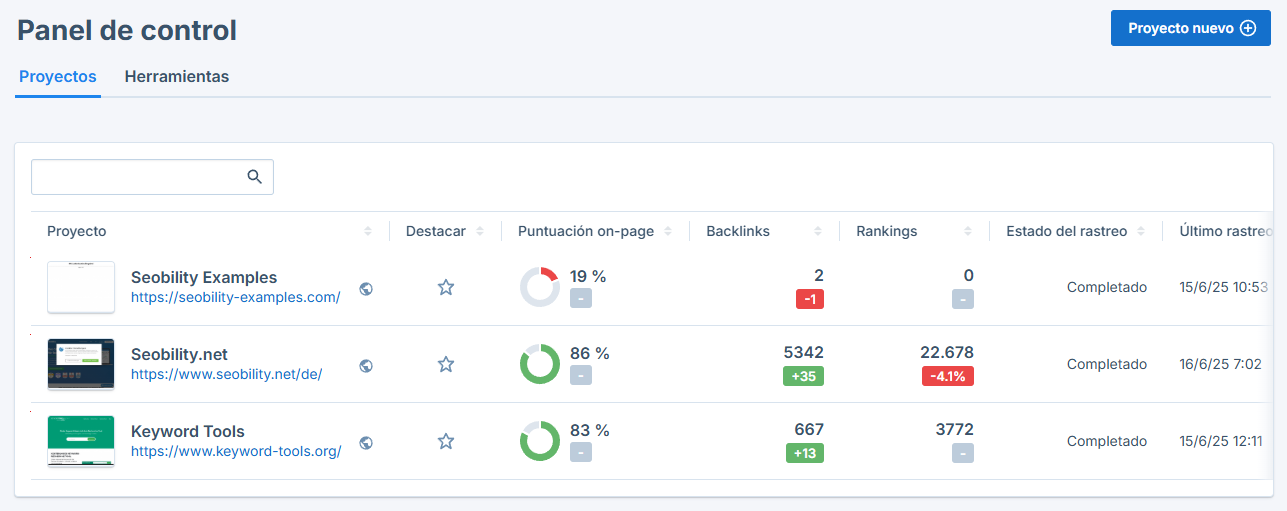Click globe icon for Seobility.net
The image size is (1287, 511).
click(366, 366)
